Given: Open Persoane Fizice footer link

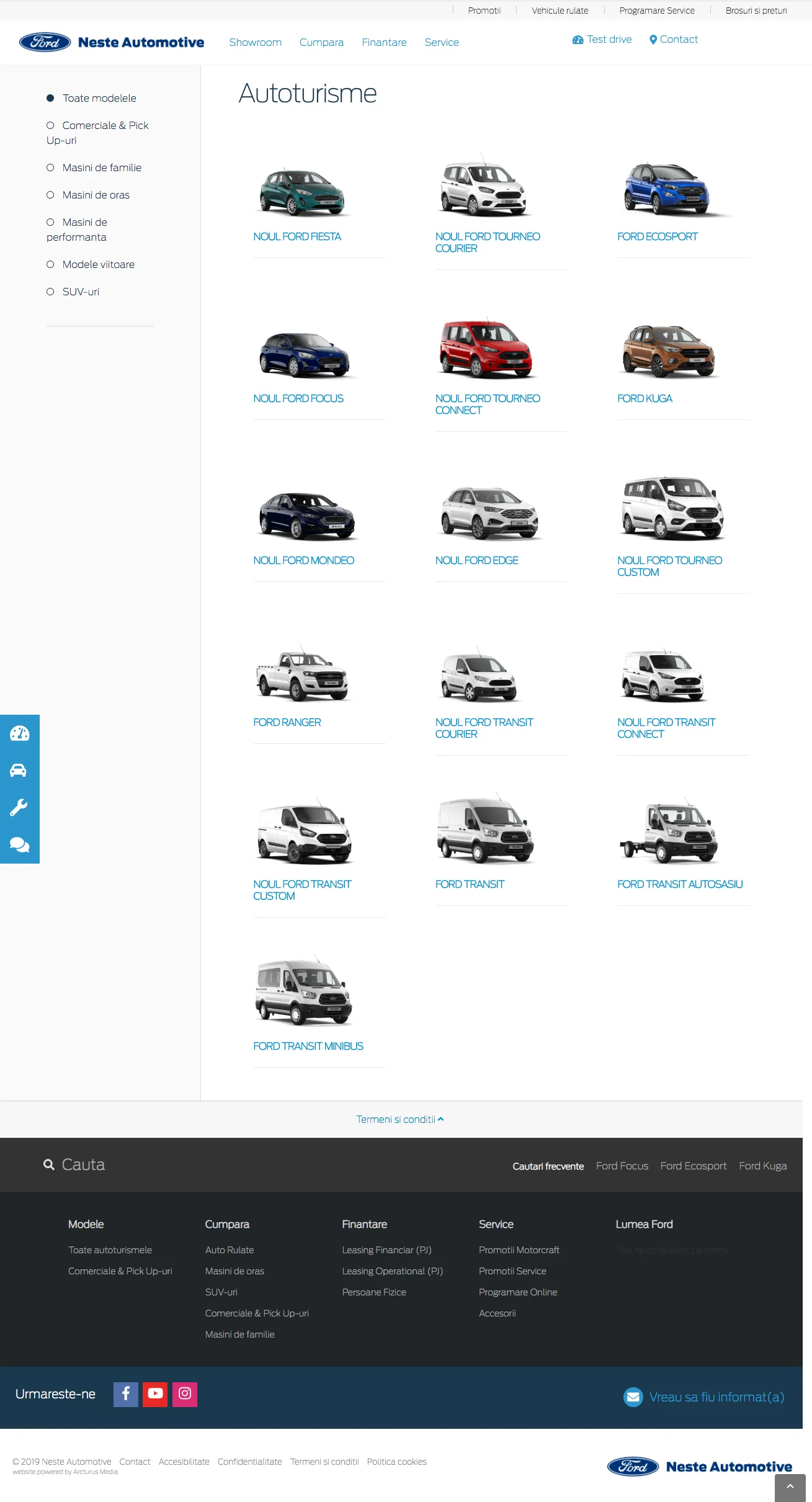Looking at the screenshot, I should (374, 1292).
